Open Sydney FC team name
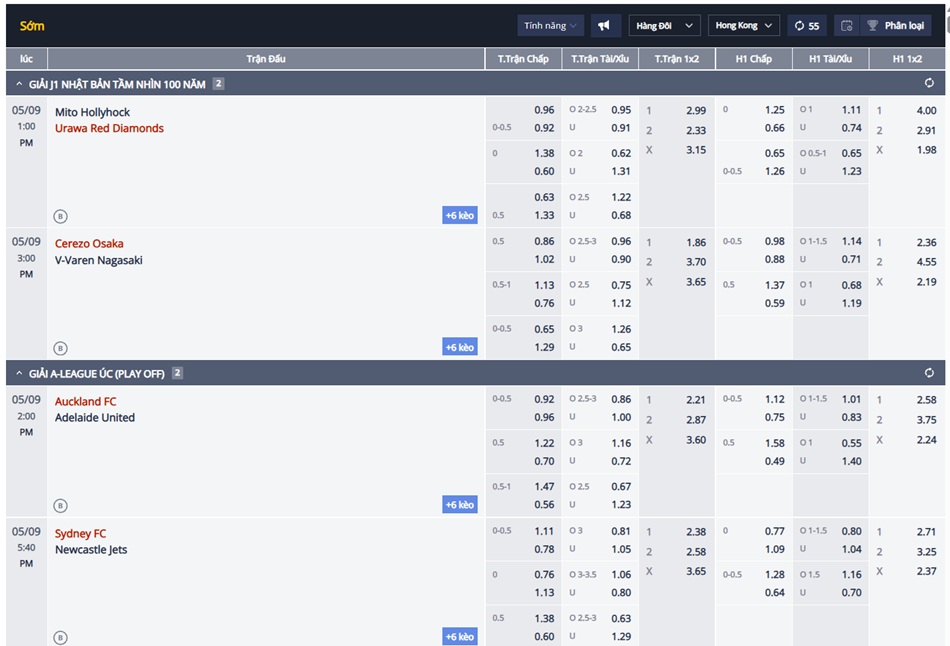Screen dimensions: 950x646 pos(80,534)
